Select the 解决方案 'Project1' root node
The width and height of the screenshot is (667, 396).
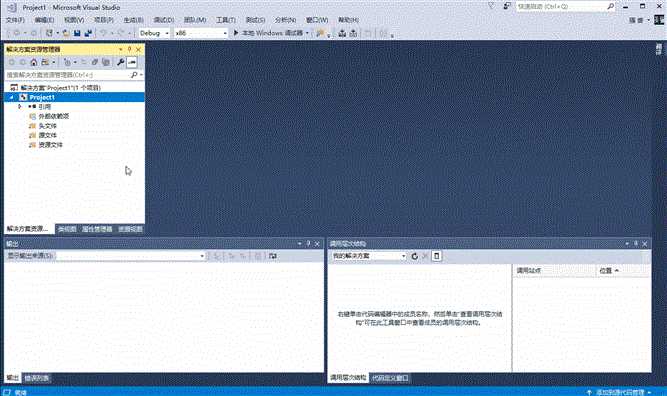[x=55, y=88]
